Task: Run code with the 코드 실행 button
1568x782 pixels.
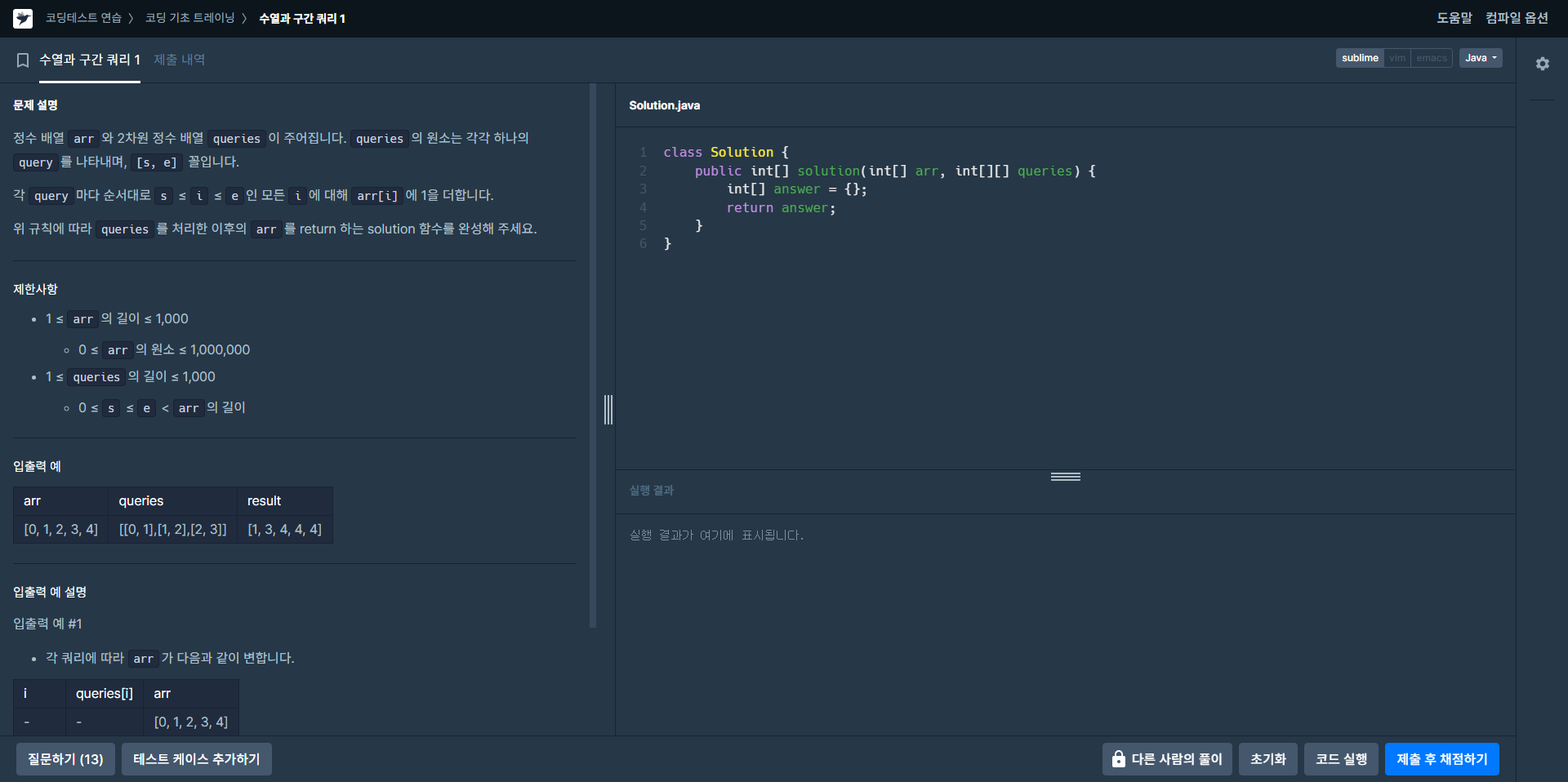Action: (x=1341, y=759)
